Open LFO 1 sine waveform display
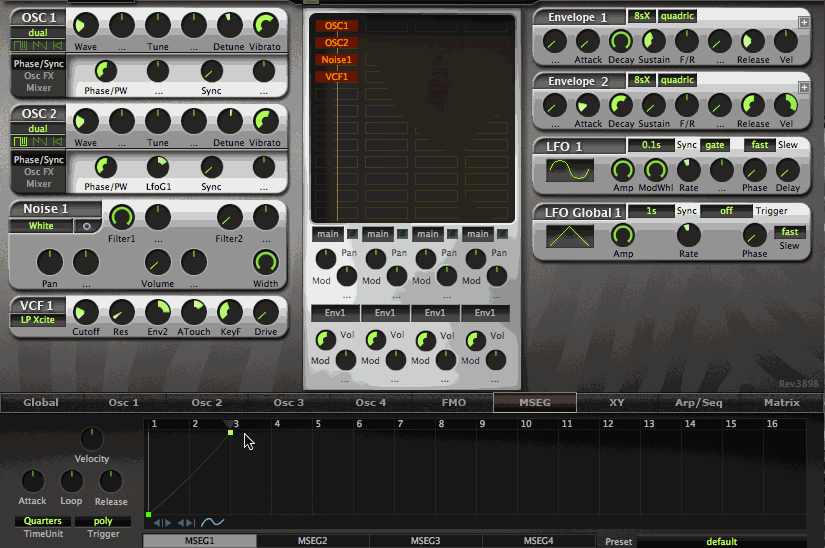 570,170
